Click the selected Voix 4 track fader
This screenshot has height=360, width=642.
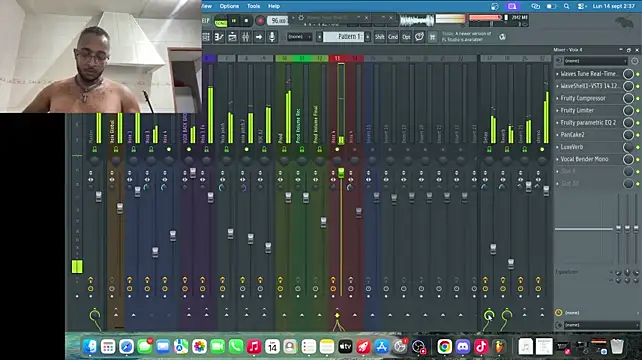[x=341, y=173]
